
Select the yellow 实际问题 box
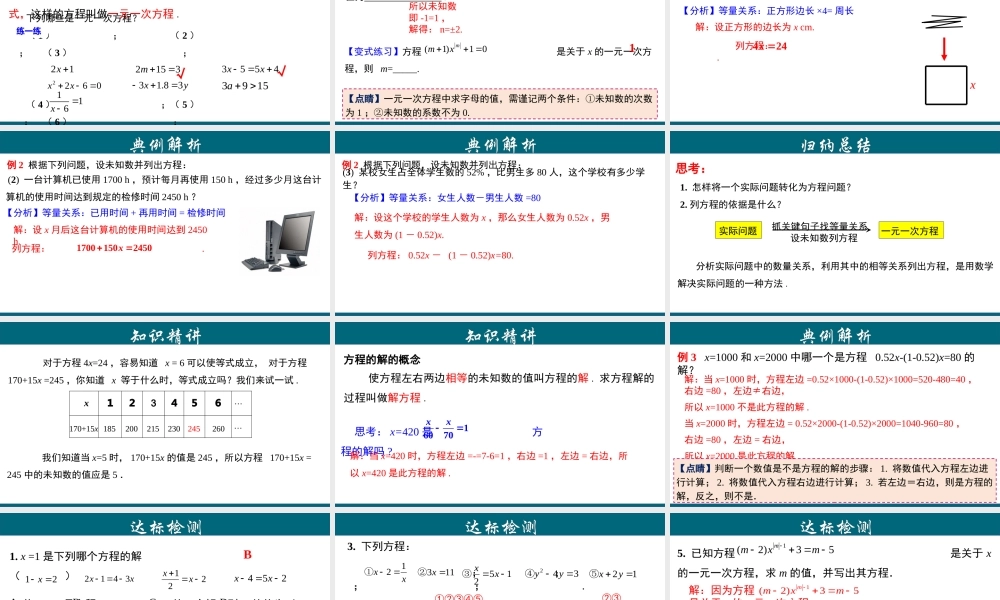pyautogui.click(x=738, y=230)
